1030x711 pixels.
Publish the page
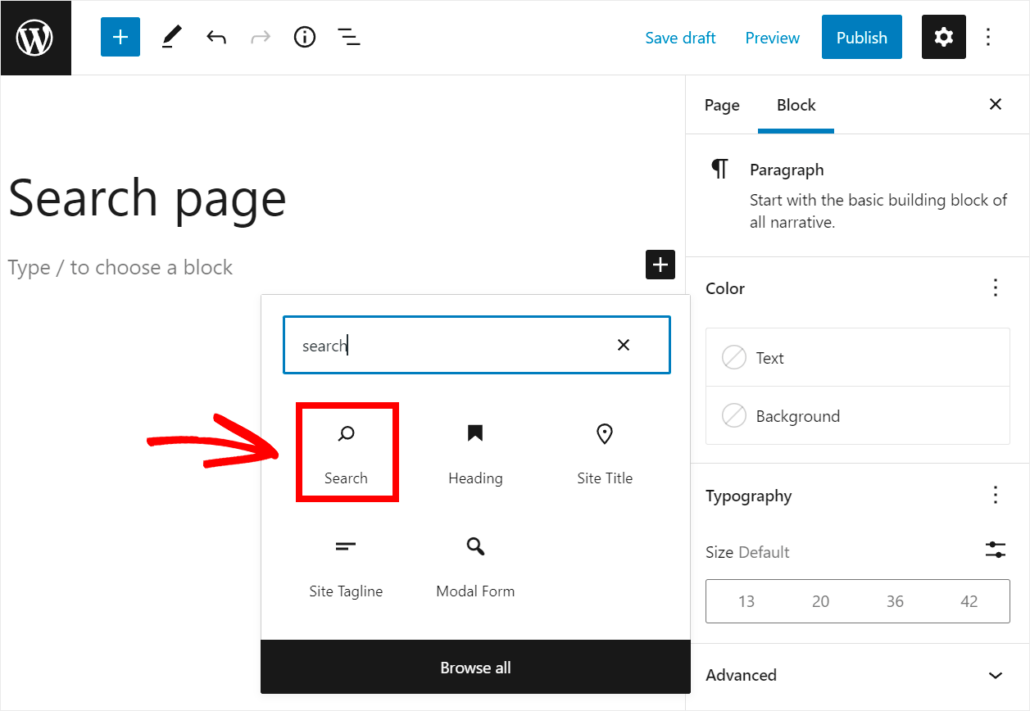point(861,37)
